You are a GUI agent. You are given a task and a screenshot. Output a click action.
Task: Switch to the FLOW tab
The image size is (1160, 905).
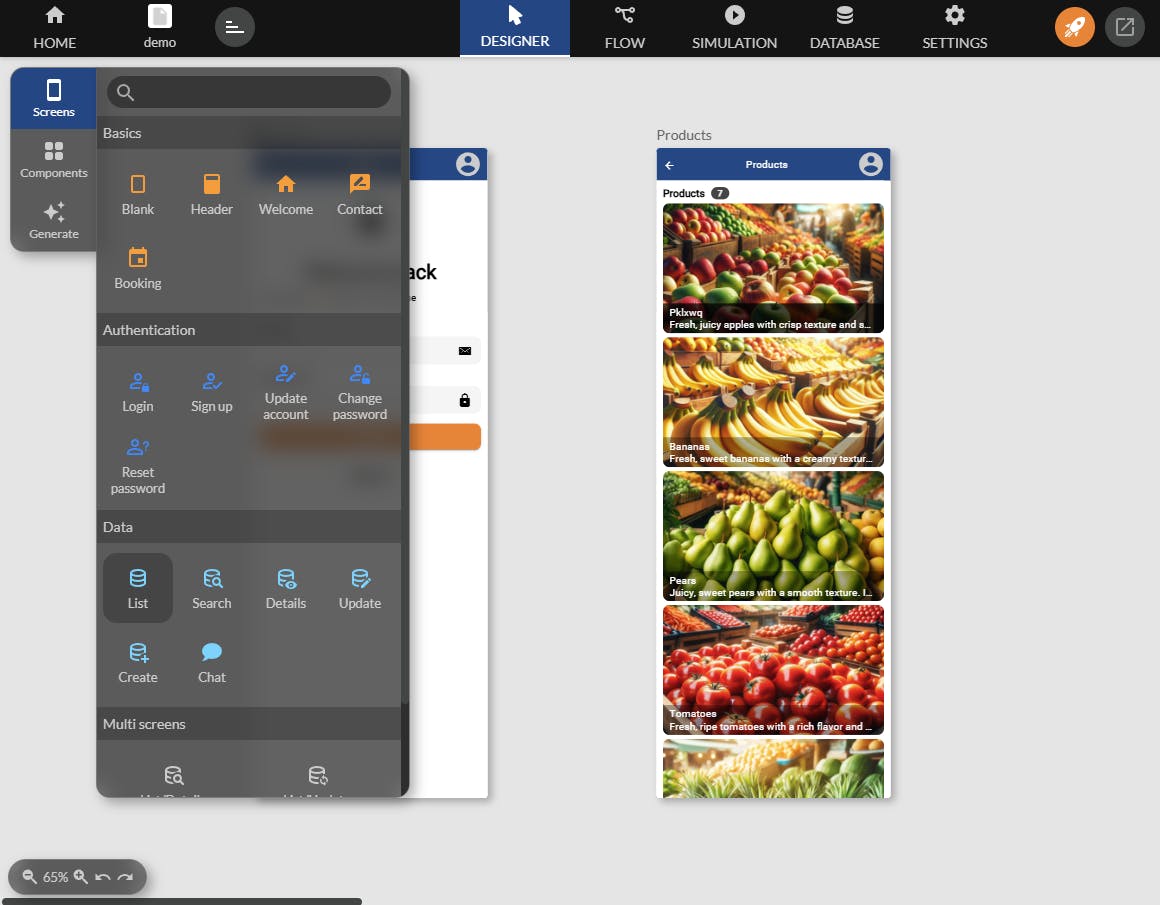(x=624, y=28)
